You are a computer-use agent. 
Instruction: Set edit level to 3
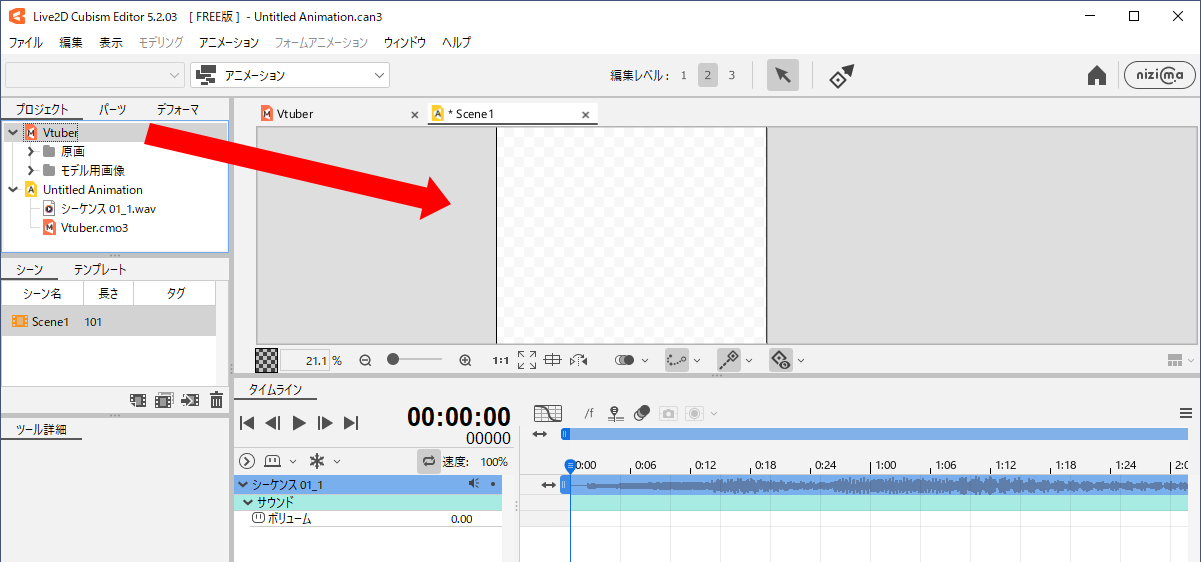click(731, 75)
